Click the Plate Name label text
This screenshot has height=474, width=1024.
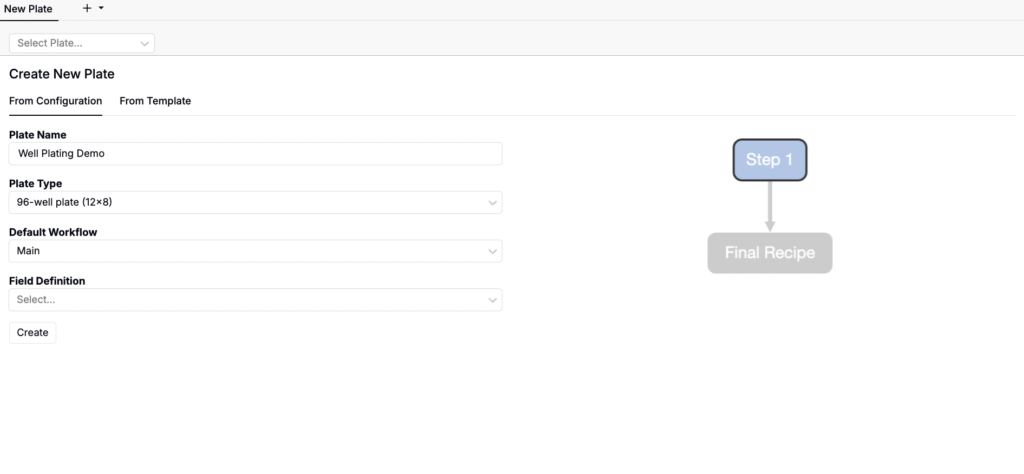(x=37, y=135)
